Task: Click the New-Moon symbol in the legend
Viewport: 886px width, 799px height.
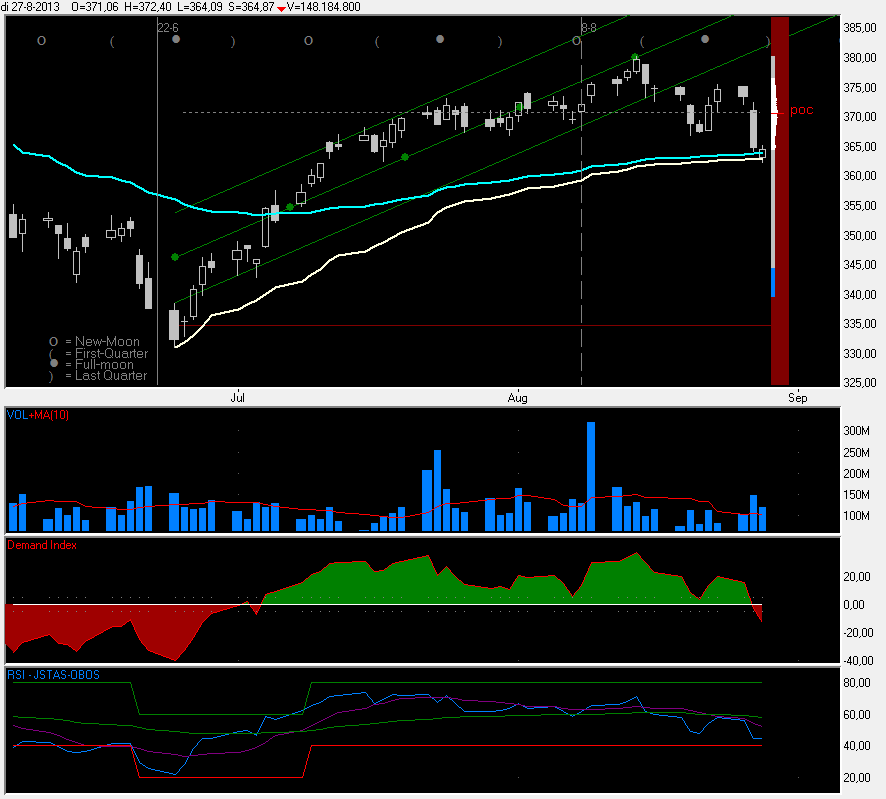Action: (66, 342)
